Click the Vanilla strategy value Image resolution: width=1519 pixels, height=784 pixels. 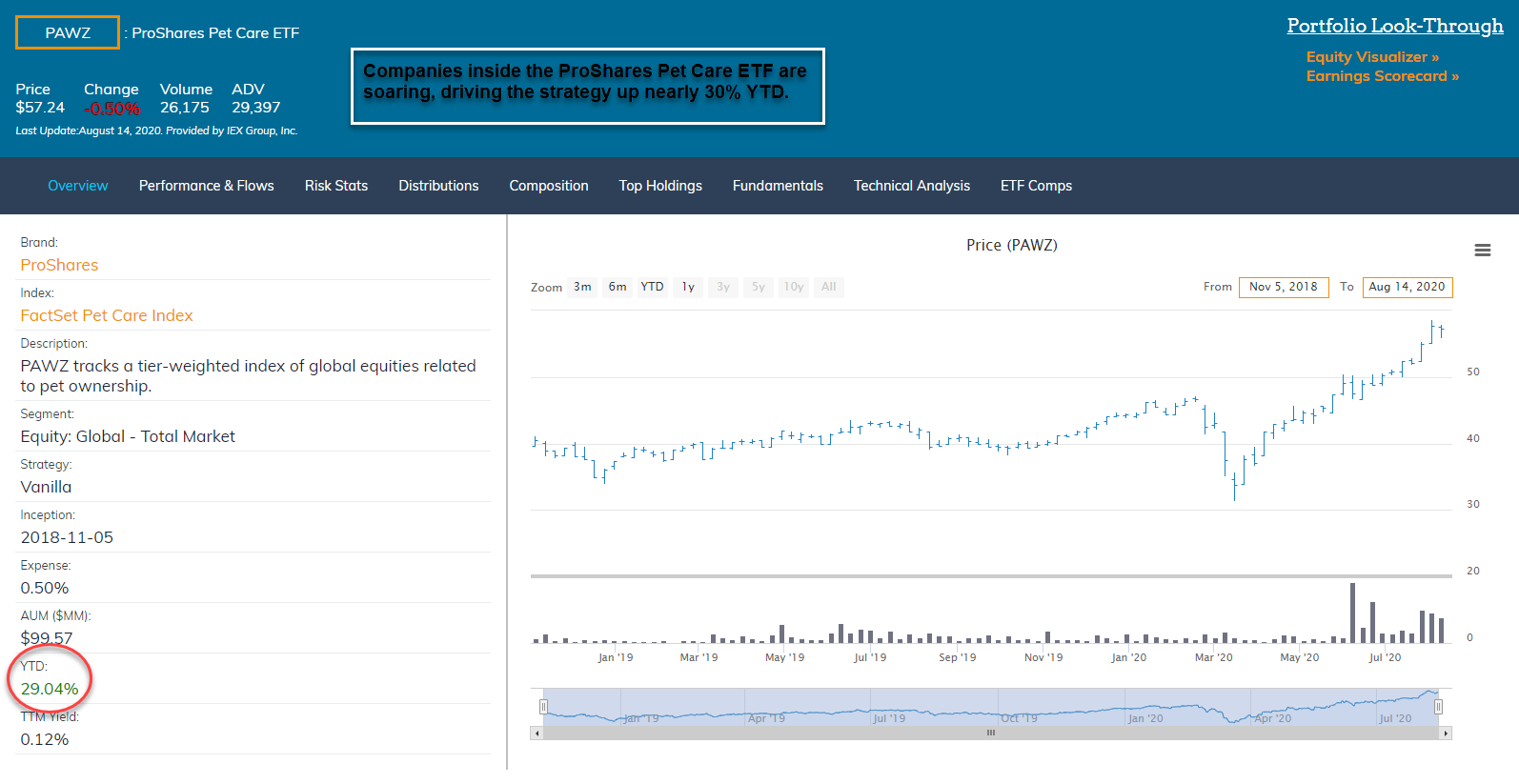46,487
